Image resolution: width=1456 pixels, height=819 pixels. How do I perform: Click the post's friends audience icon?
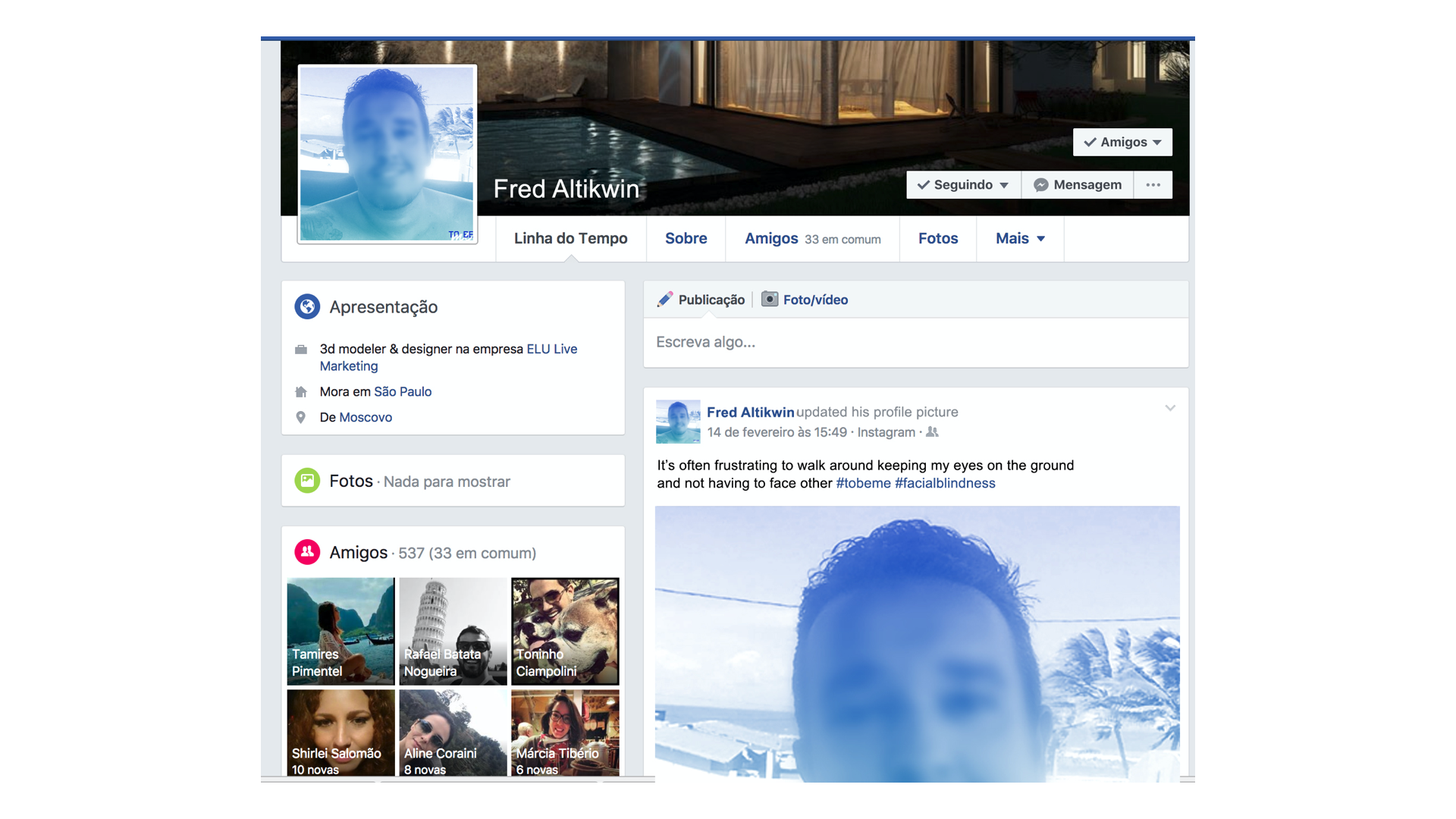[x=933, y=432]
